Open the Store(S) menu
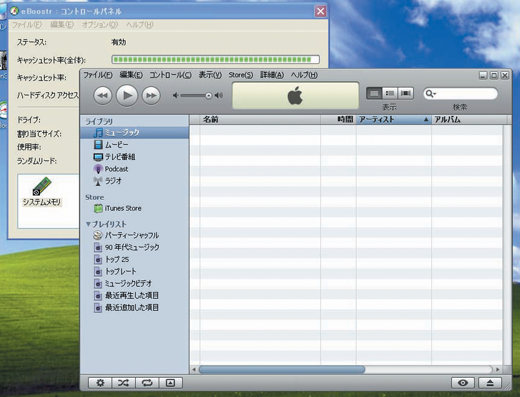Screen dimensions: 520x397 click(x=241, y=75)
